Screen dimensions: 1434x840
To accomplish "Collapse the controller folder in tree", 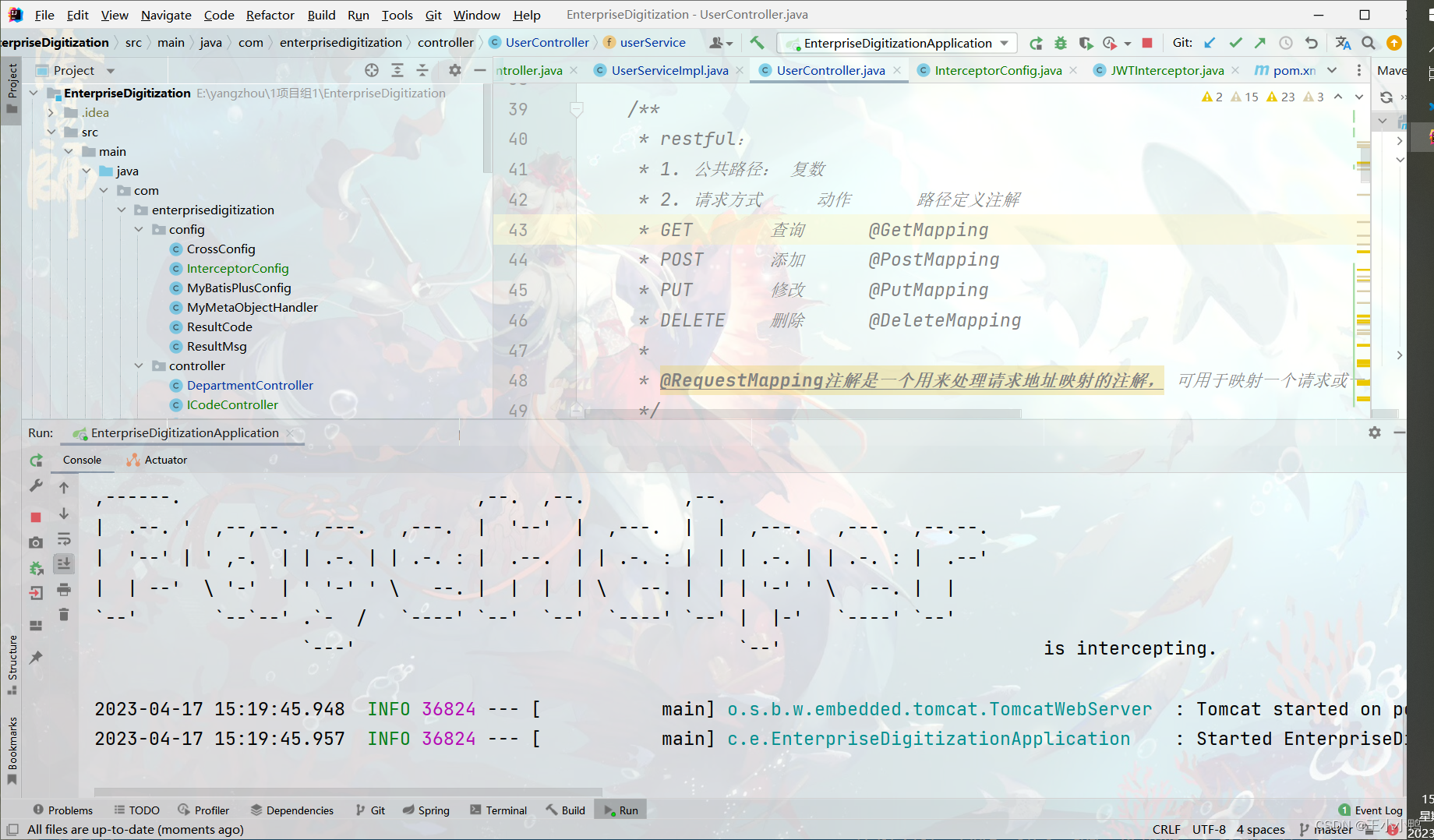I will 139,365.
